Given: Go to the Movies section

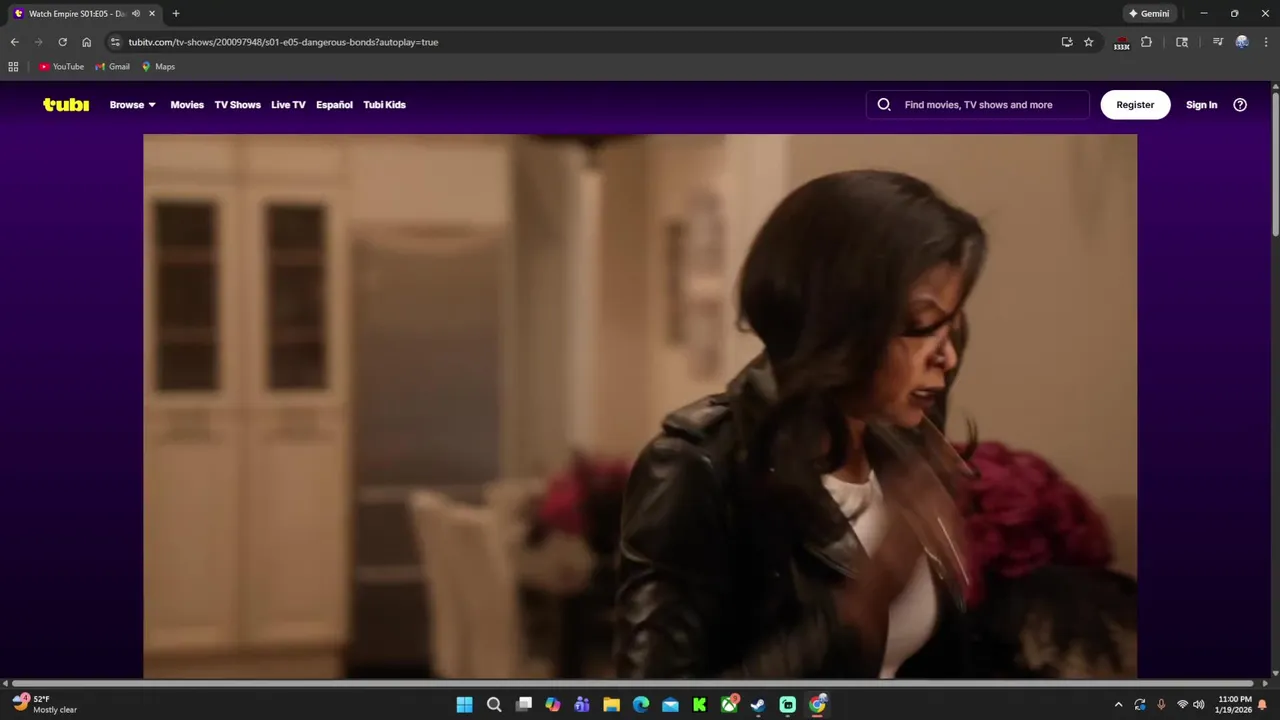Looking at the screenshot, I should (x=187, y=105).
